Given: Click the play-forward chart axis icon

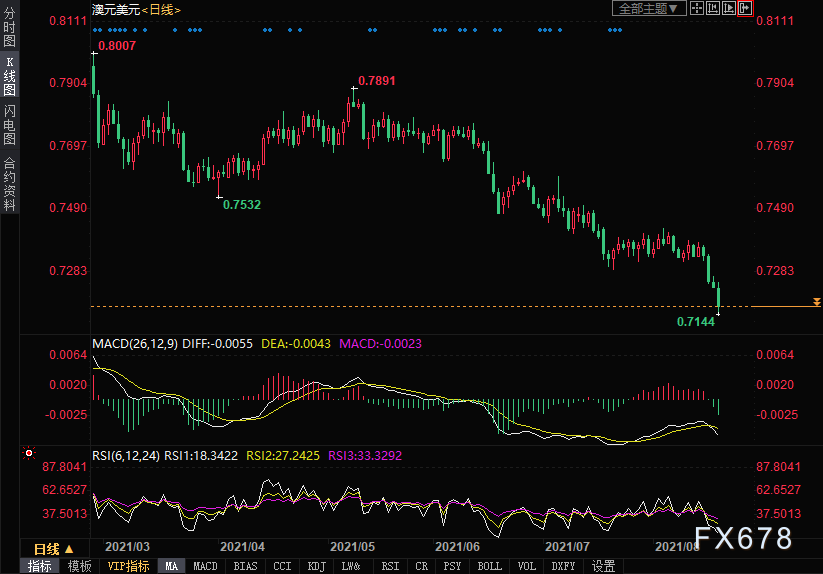Looking at the screenshot, I should click(729, 8).
